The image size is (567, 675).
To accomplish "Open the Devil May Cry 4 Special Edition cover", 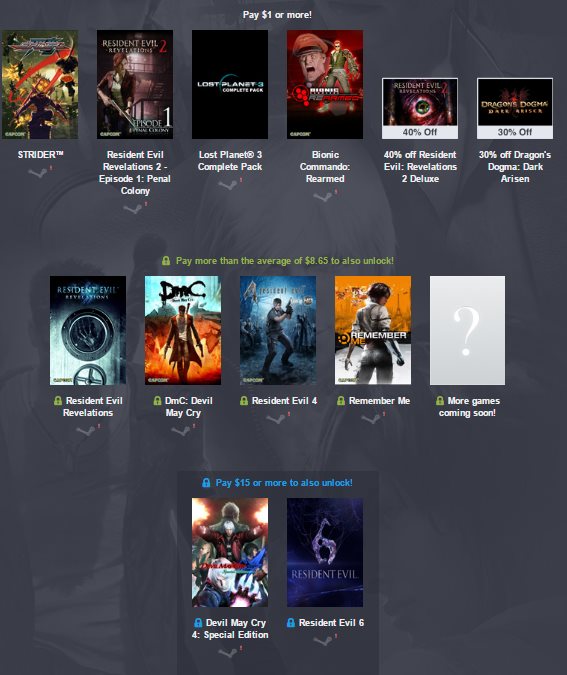I will (x=230, y=552).
